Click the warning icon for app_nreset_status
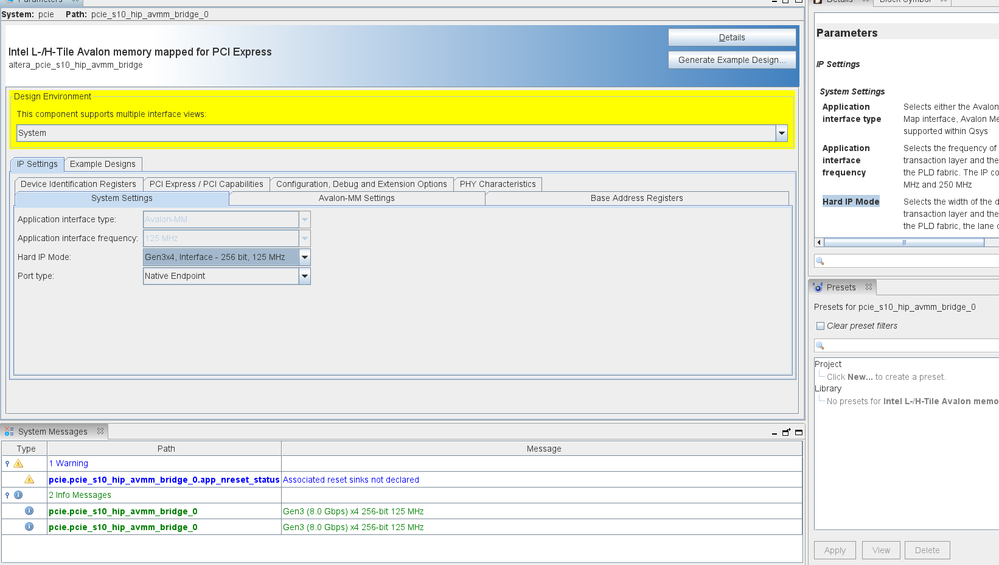Viewport: 999px width, 565px height. click(29, 480)
